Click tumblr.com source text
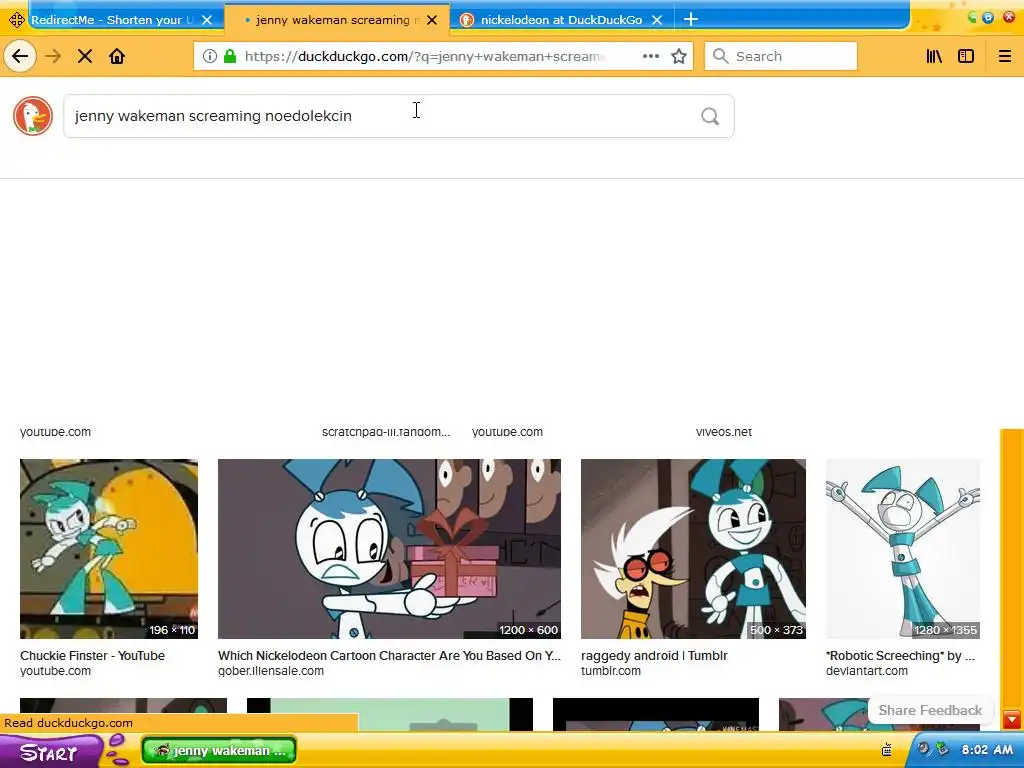The width and height of the screenshot is (1024, 768). pos(611,671)
